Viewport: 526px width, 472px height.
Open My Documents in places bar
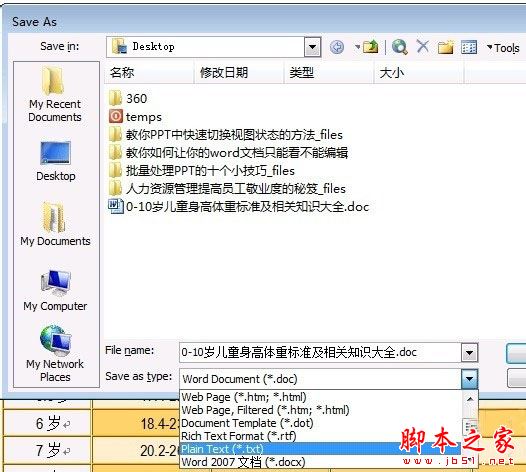[55, 224]
